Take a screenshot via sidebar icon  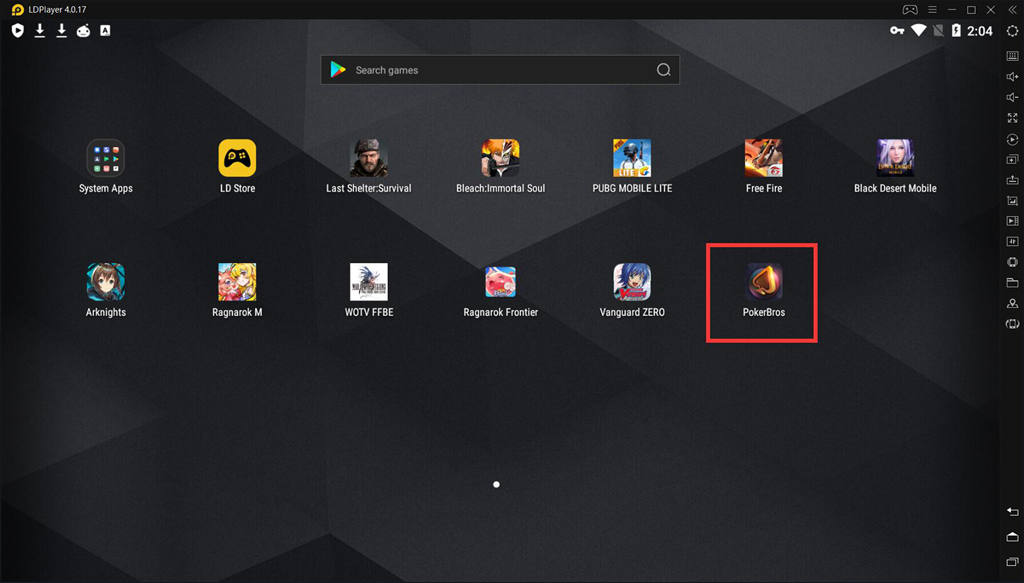click(x=1012, y=200)
